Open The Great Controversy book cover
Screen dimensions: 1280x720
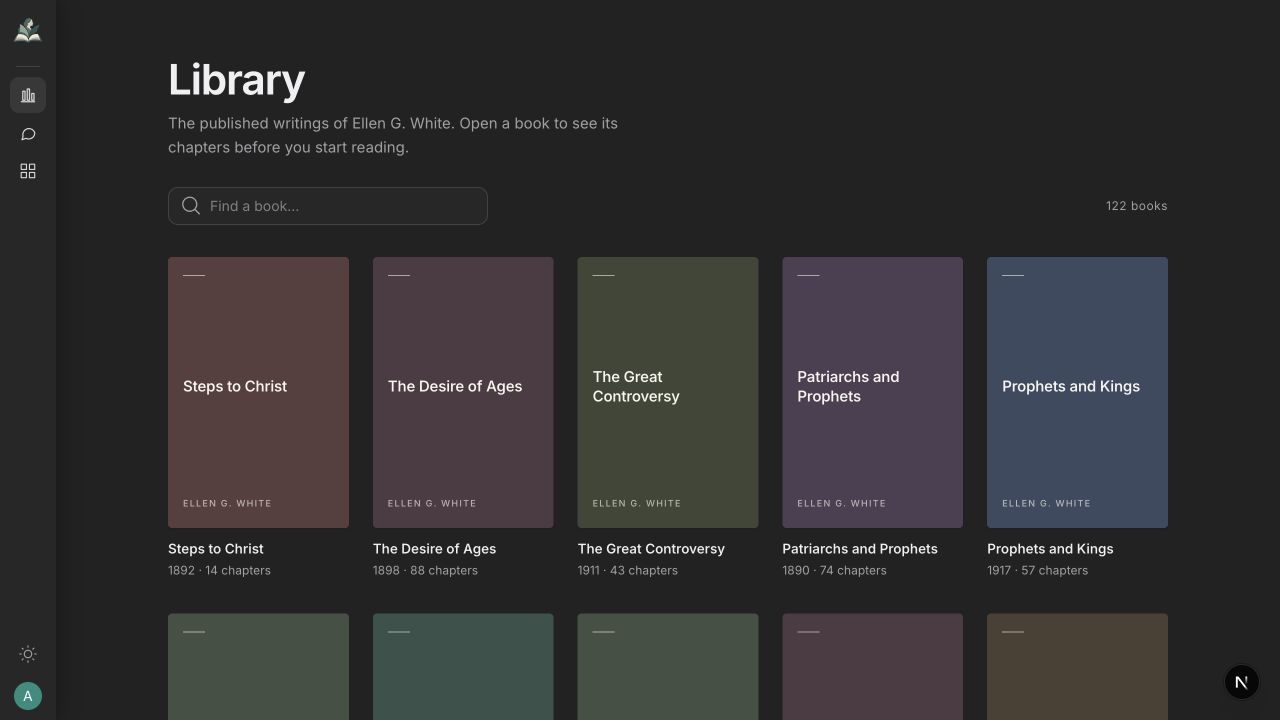pos(668,392)
